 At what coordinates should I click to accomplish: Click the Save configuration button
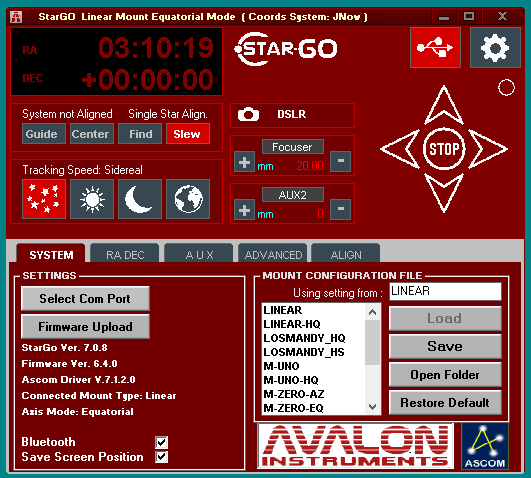coord(445,347)
